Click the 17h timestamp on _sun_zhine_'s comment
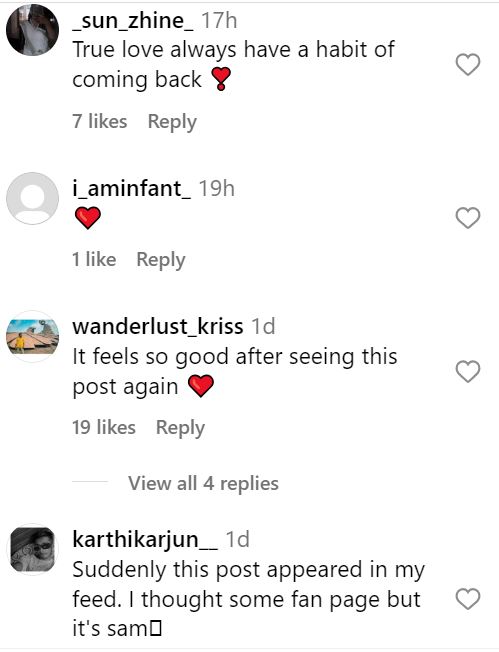The height and width of the screenshot is (652, 499). pos(220,21)
